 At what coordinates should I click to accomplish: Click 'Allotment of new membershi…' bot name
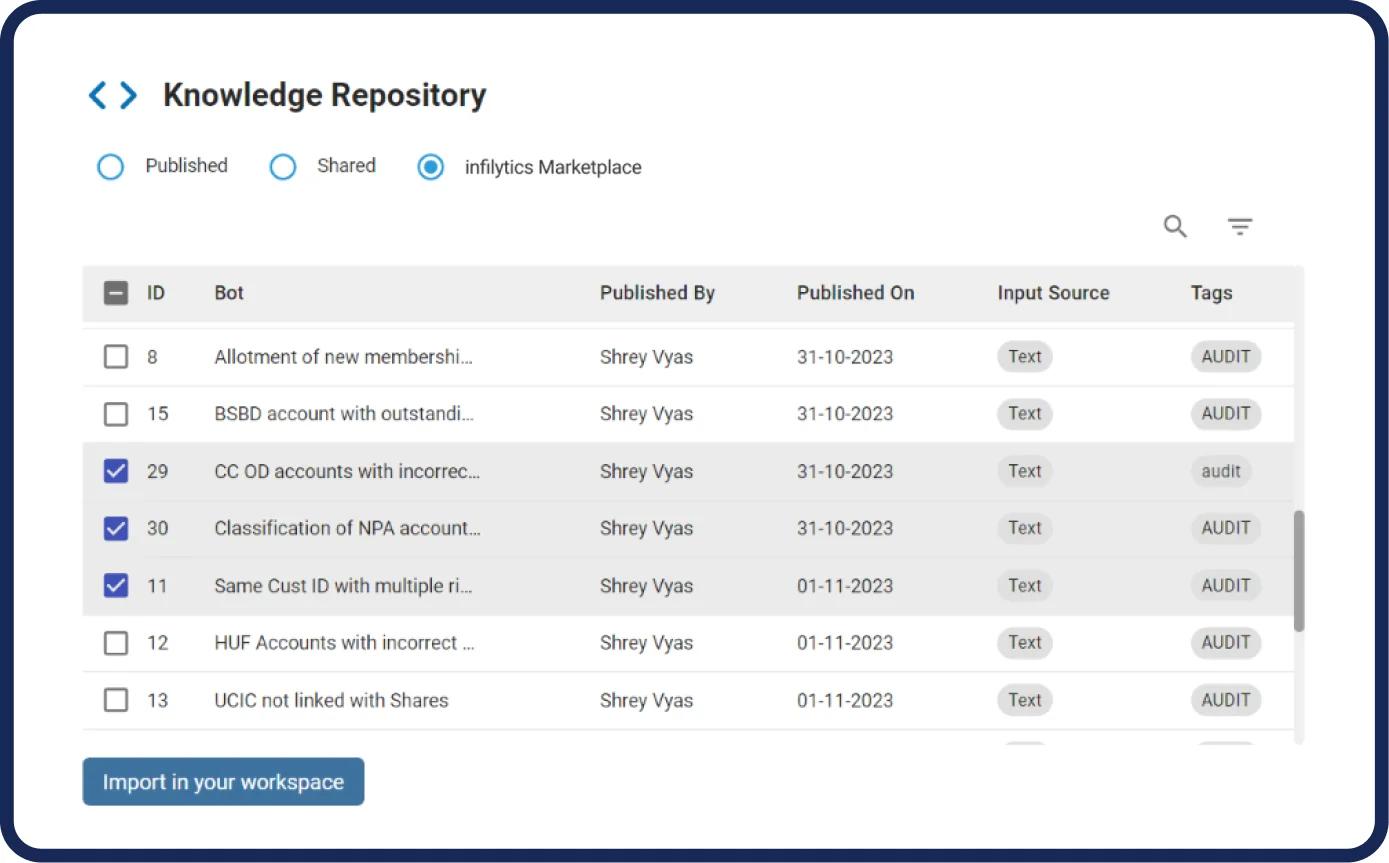343,357
